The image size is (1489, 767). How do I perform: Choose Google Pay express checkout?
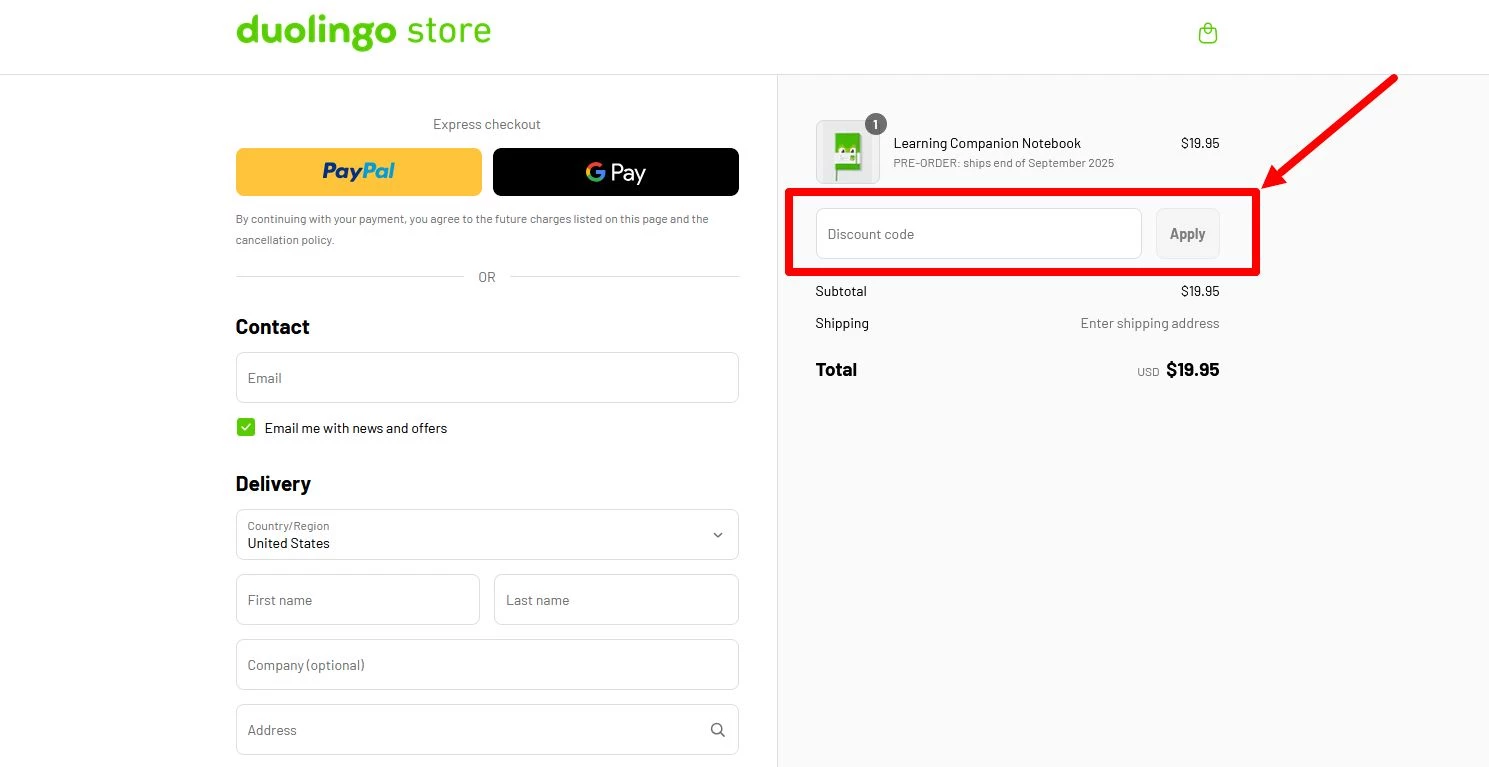(615, 172)
